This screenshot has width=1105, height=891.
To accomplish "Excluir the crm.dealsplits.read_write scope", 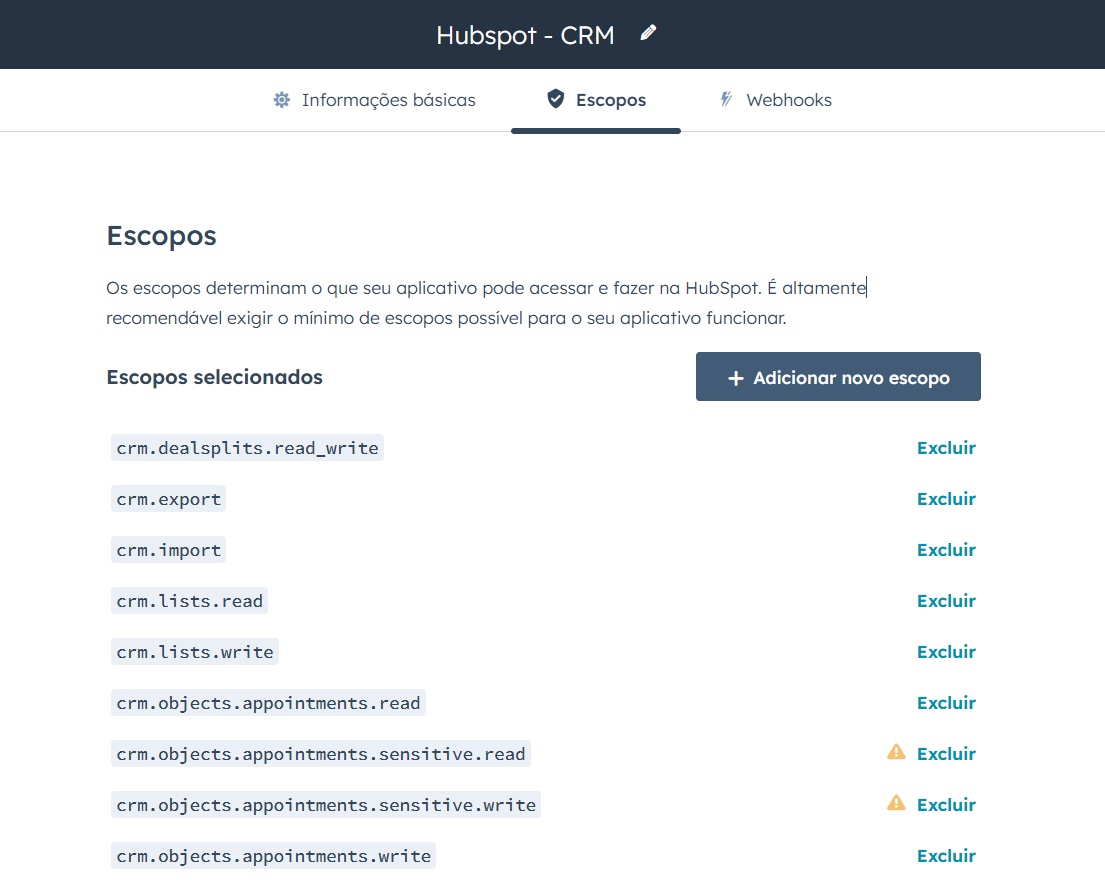I will click(x=945, y=448).
